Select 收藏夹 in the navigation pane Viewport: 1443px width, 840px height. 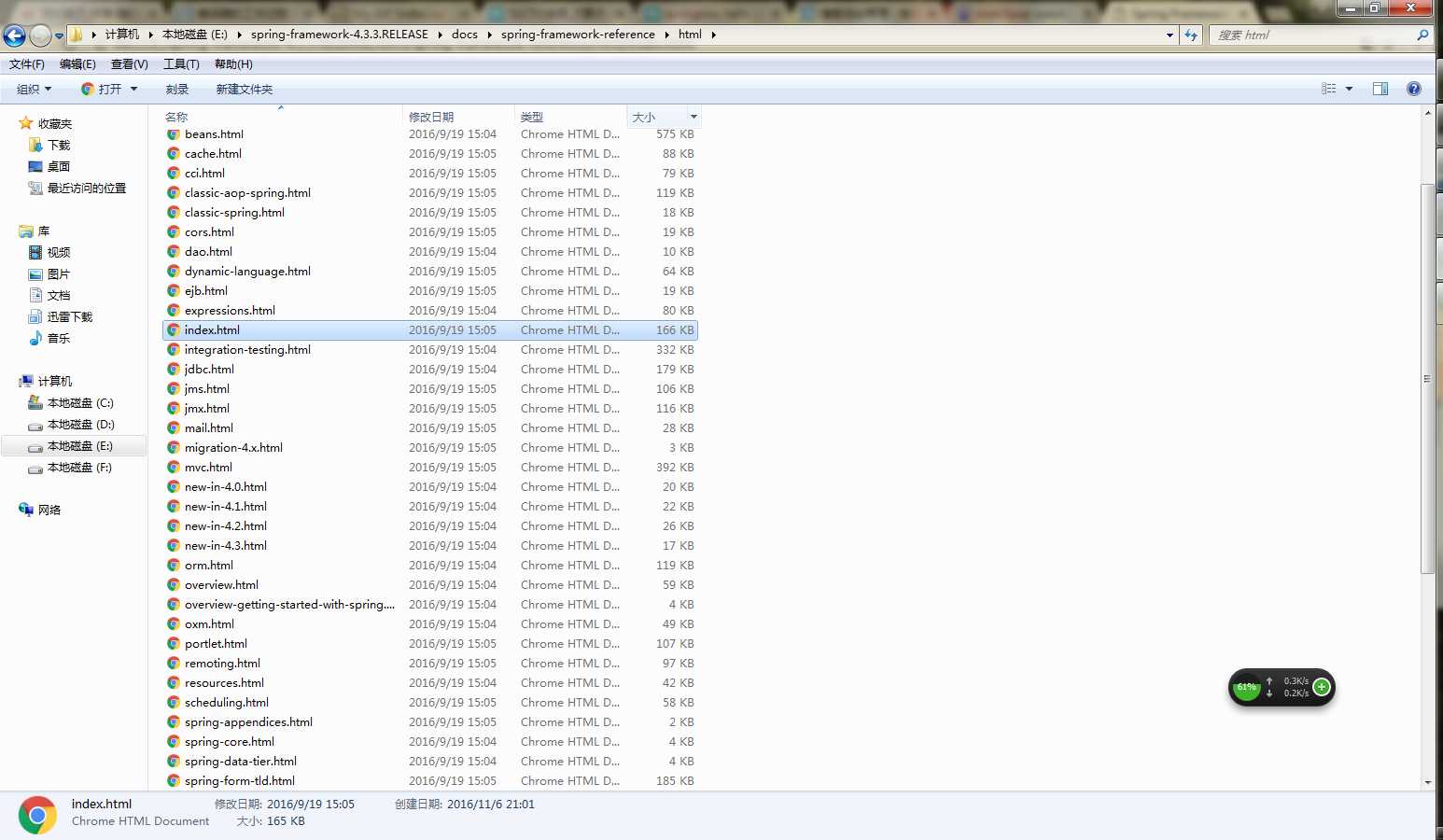click(x=46, y=123)
